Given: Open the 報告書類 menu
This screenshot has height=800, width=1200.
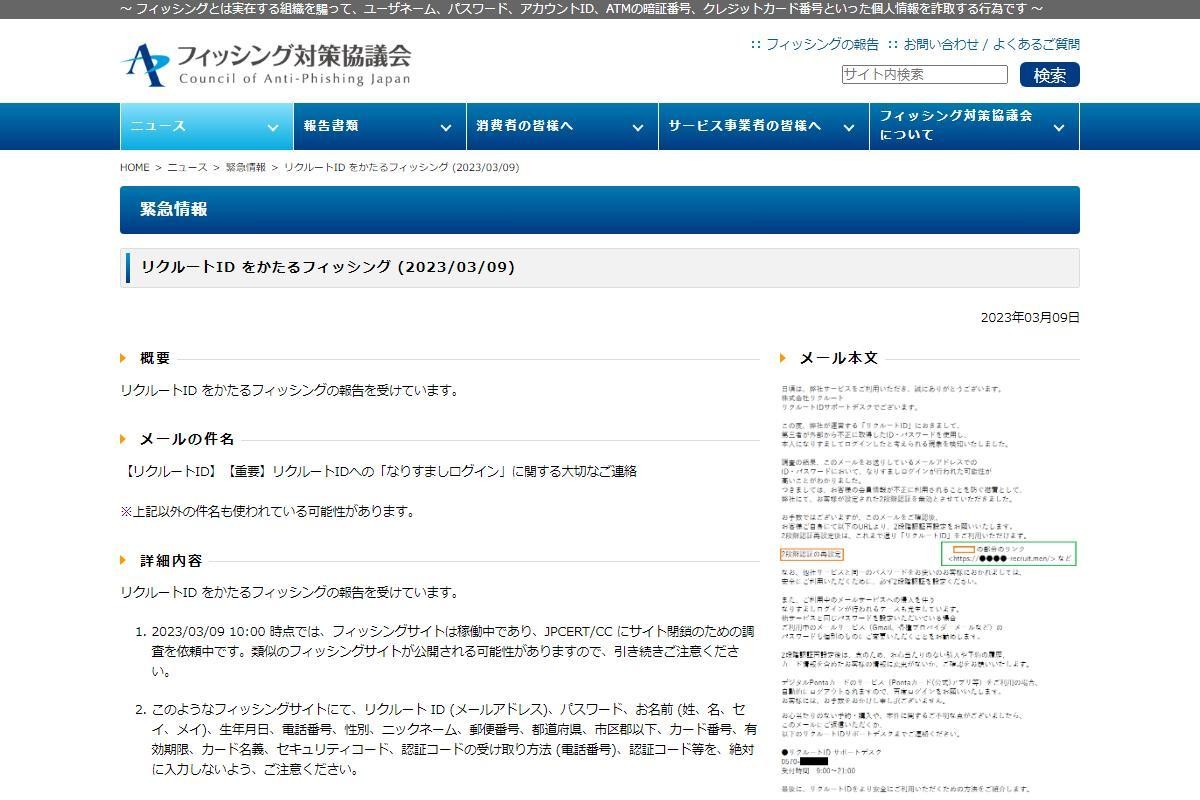Looking at the screenshot, I should (379, 126).
